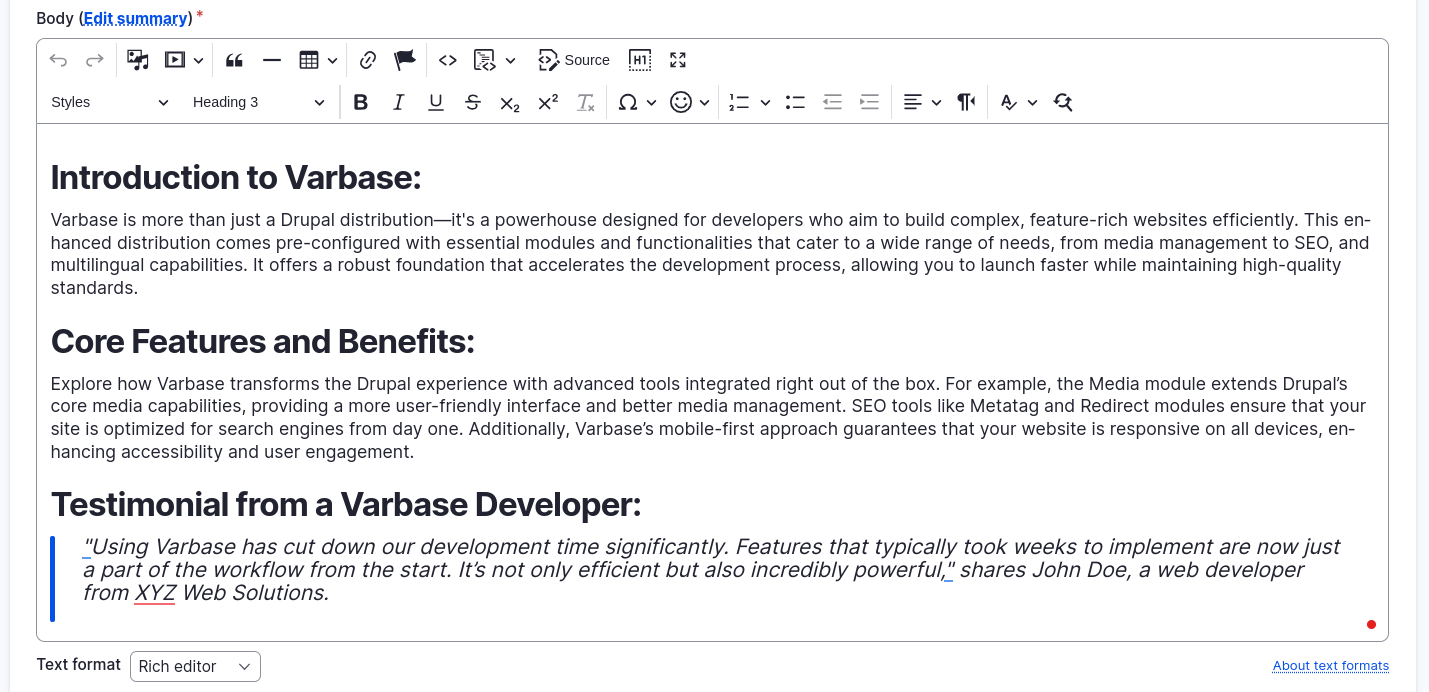
Task: Open the Styles dropdown
Action: pyautogui.click(x=110, y=102)
